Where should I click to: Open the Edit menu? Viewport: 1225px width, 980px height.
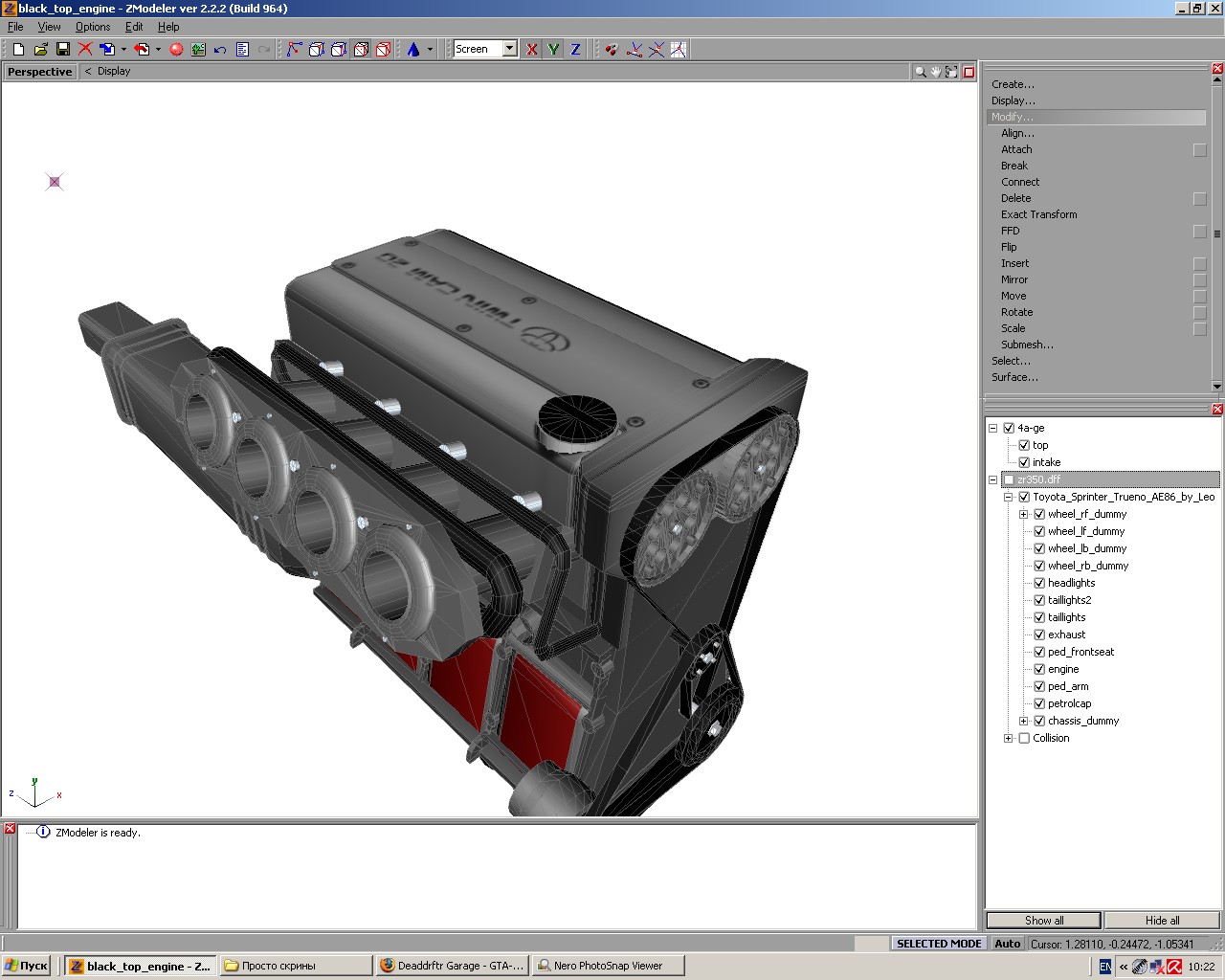pos(134,27)
